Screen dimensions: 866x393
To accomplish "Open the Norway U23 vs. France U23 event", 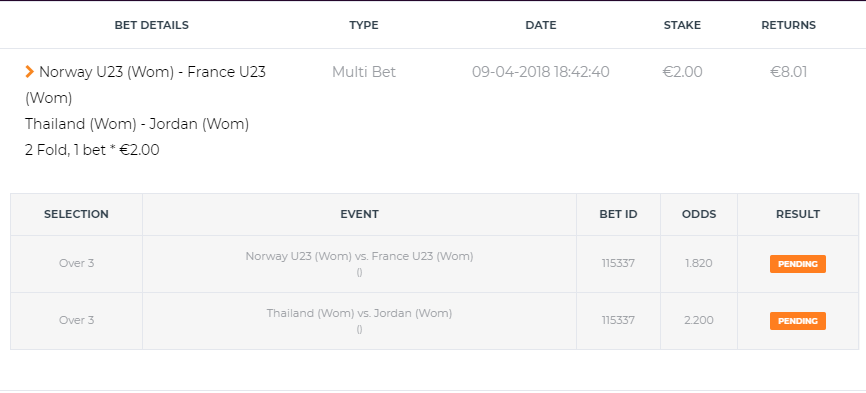I will [x=360, y=257].
